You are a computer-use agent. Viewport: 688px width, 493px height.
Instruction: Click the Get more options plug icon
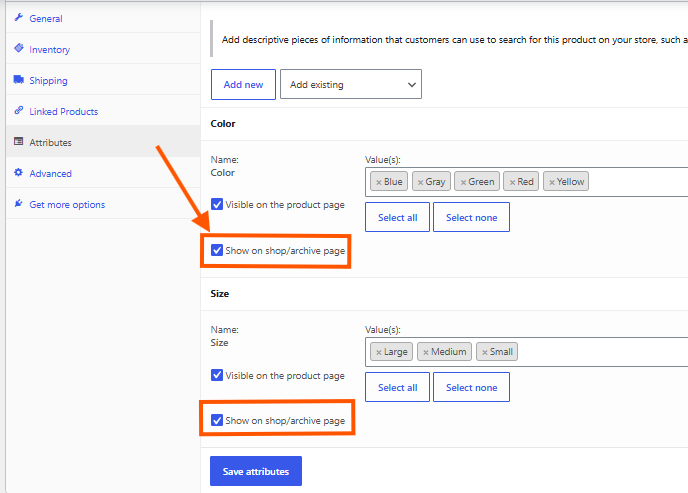click(18, 203)
